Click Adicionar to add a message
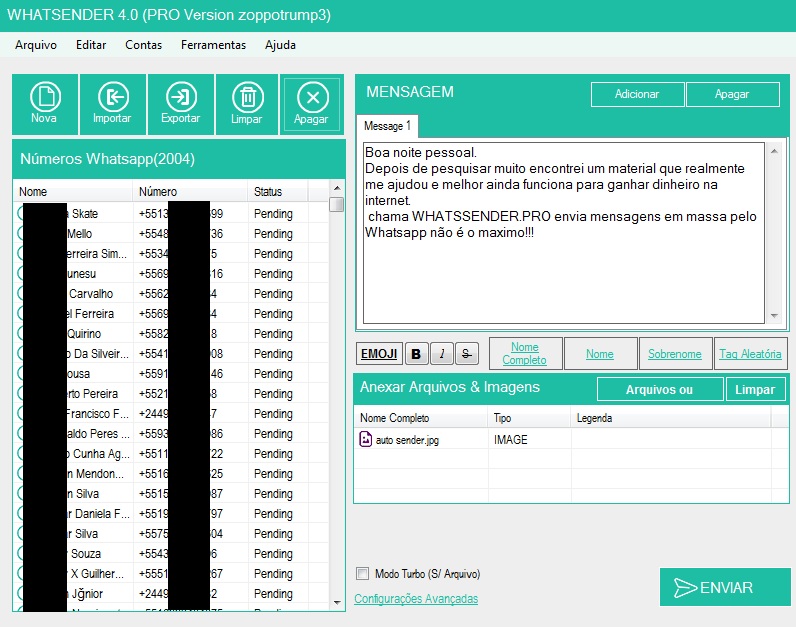 637,94
